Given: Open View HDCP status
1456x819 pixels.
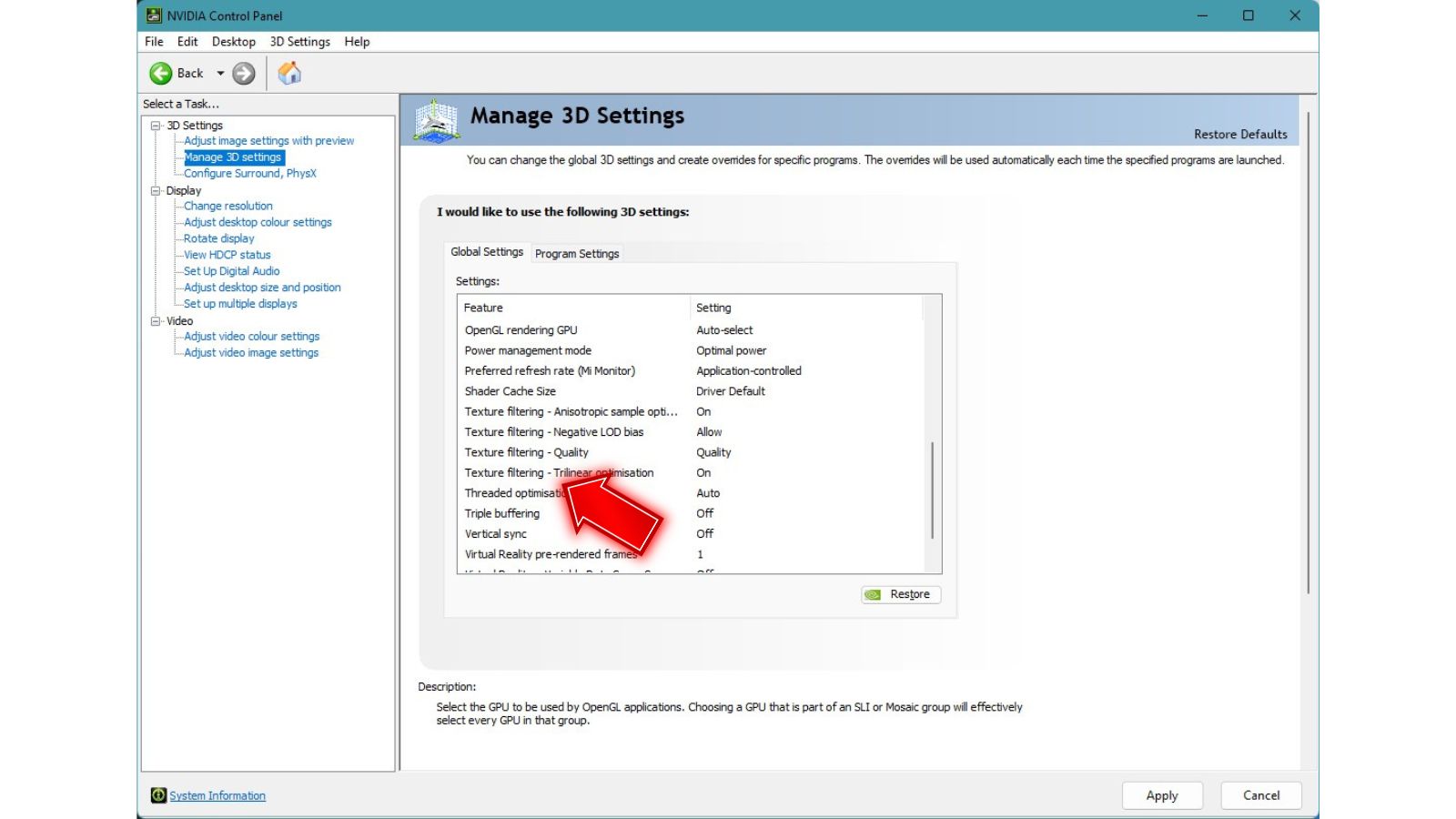Looking at the screenshot, I should (x=227, y=256).
